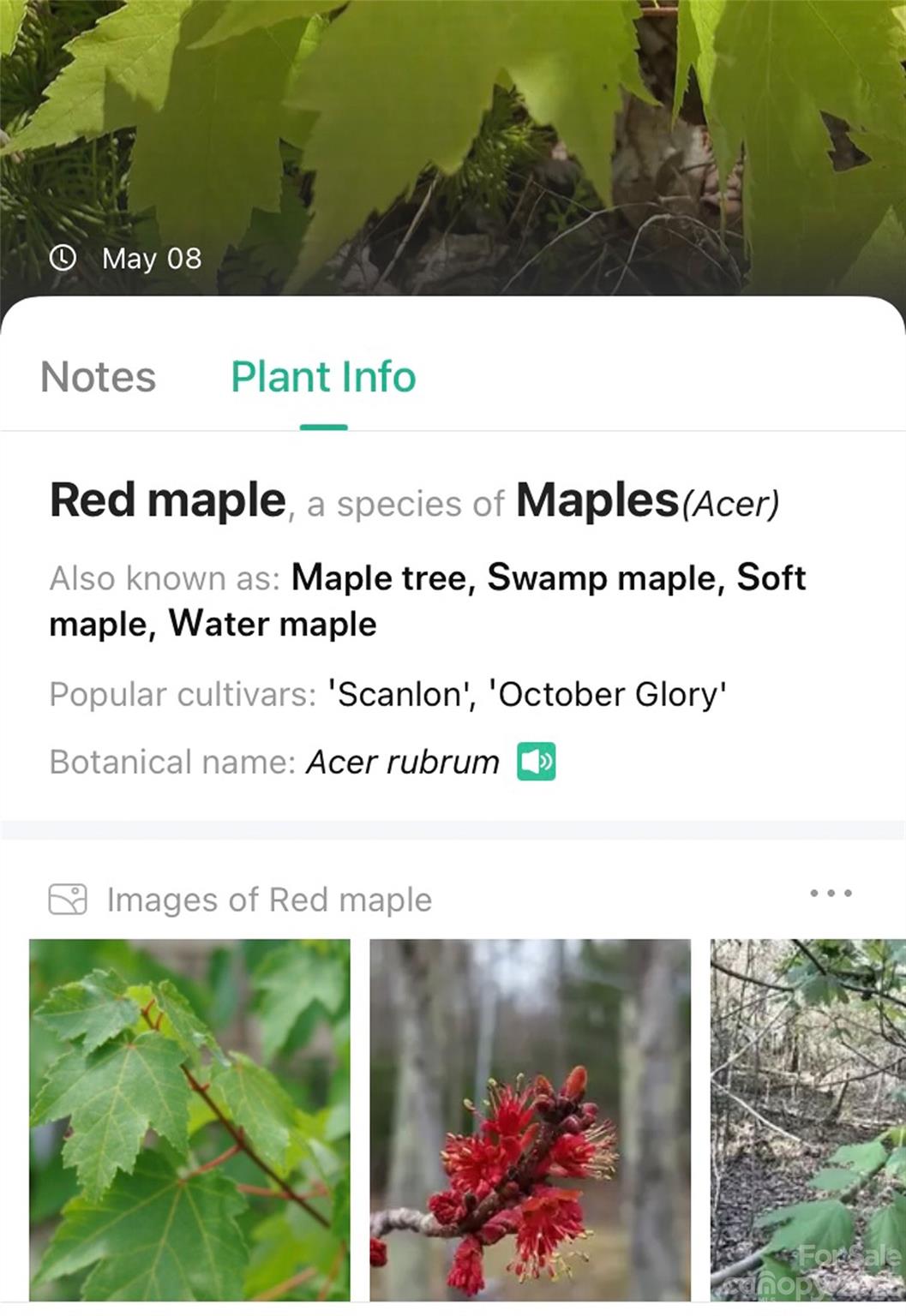The height and width of the screenshot is (1316, 906).
Task: Switch to the Notes tab
Action: (x=99, y=377)
